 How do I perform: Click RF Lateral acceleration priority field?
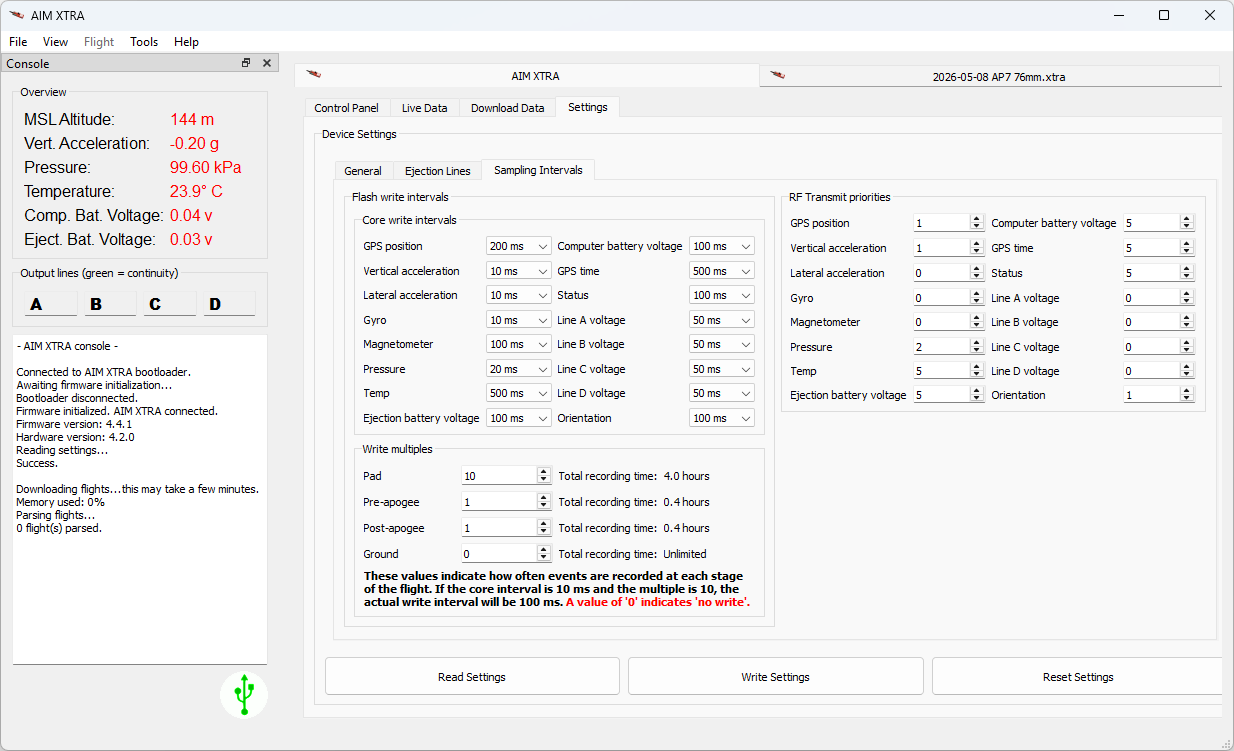[948, 273]
